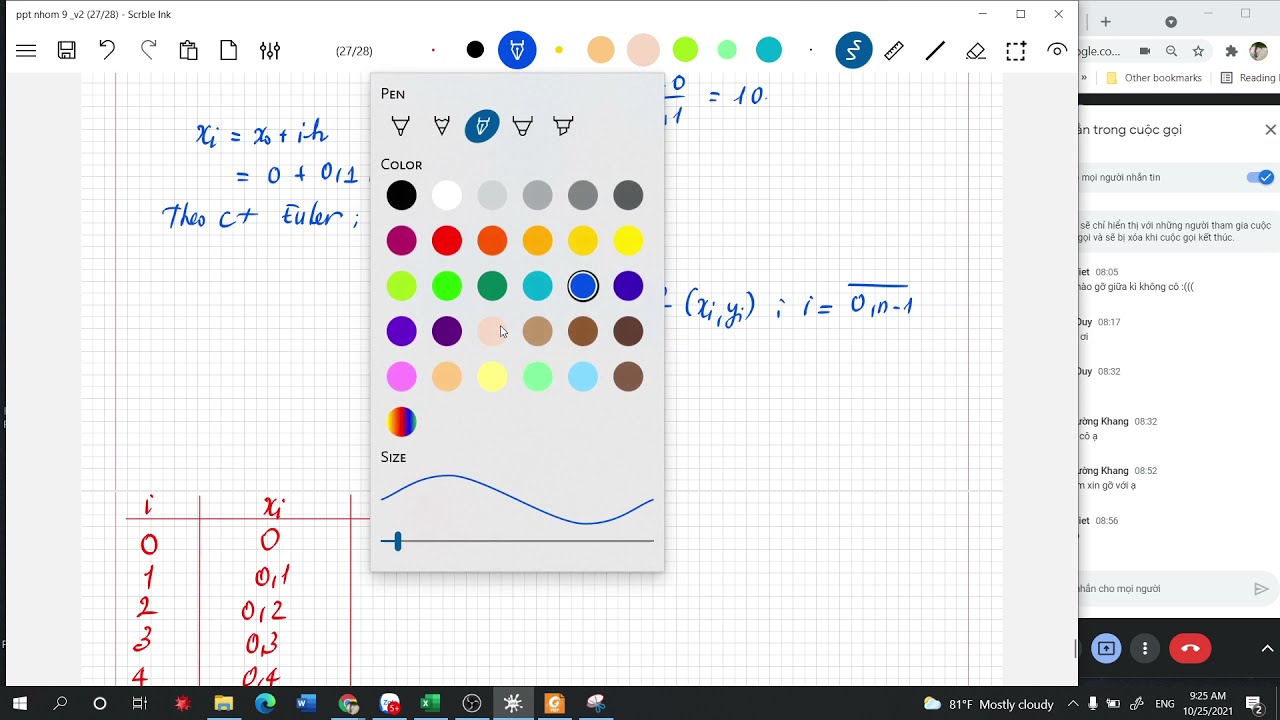Select the light green highlighter in toolbar
Image resolution: width=1280 pixels, height=720 pixels.
727,50
